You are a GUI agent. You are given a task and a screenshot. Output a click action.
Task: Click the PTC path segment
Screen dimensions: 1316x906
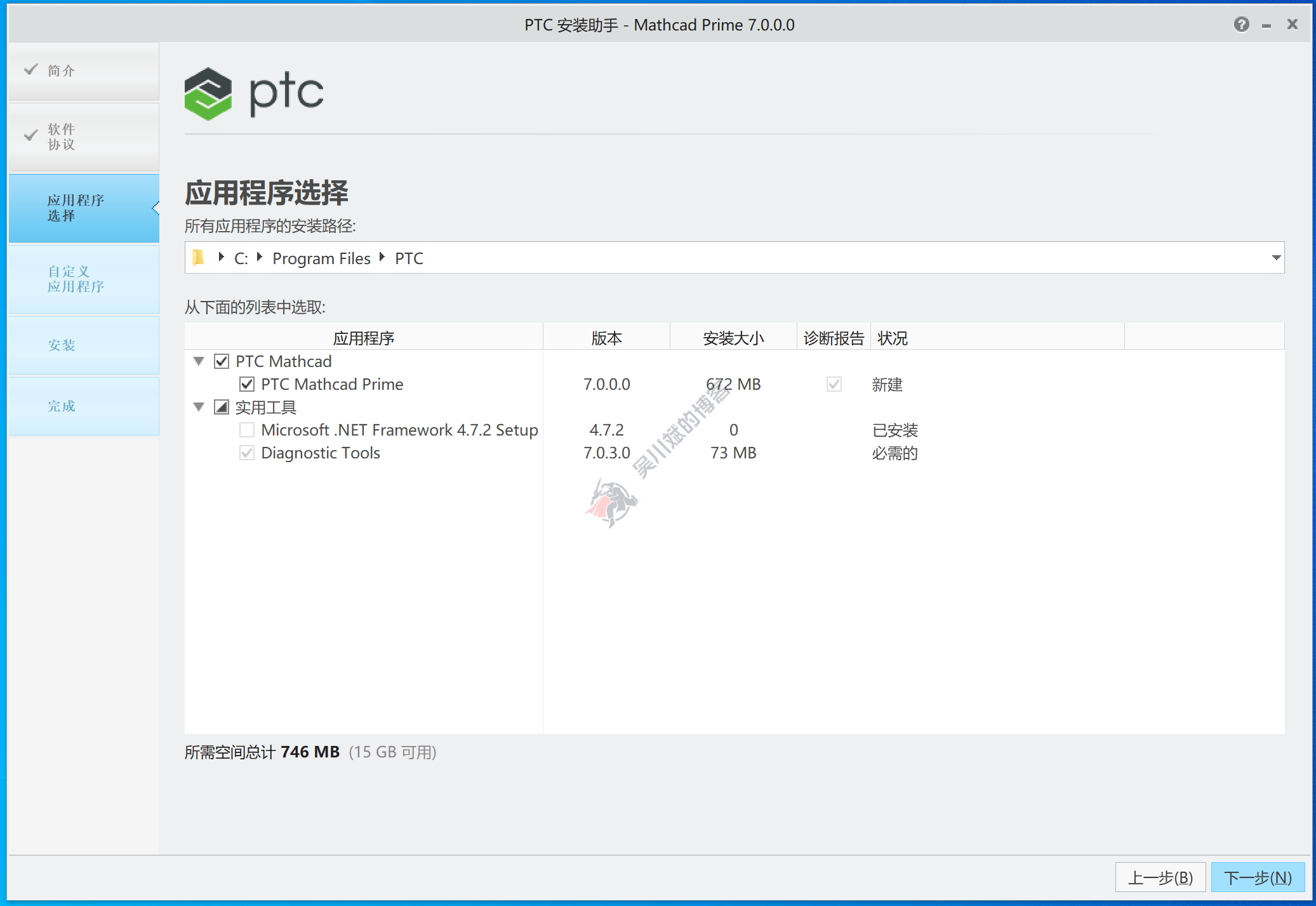pos(409,258)
